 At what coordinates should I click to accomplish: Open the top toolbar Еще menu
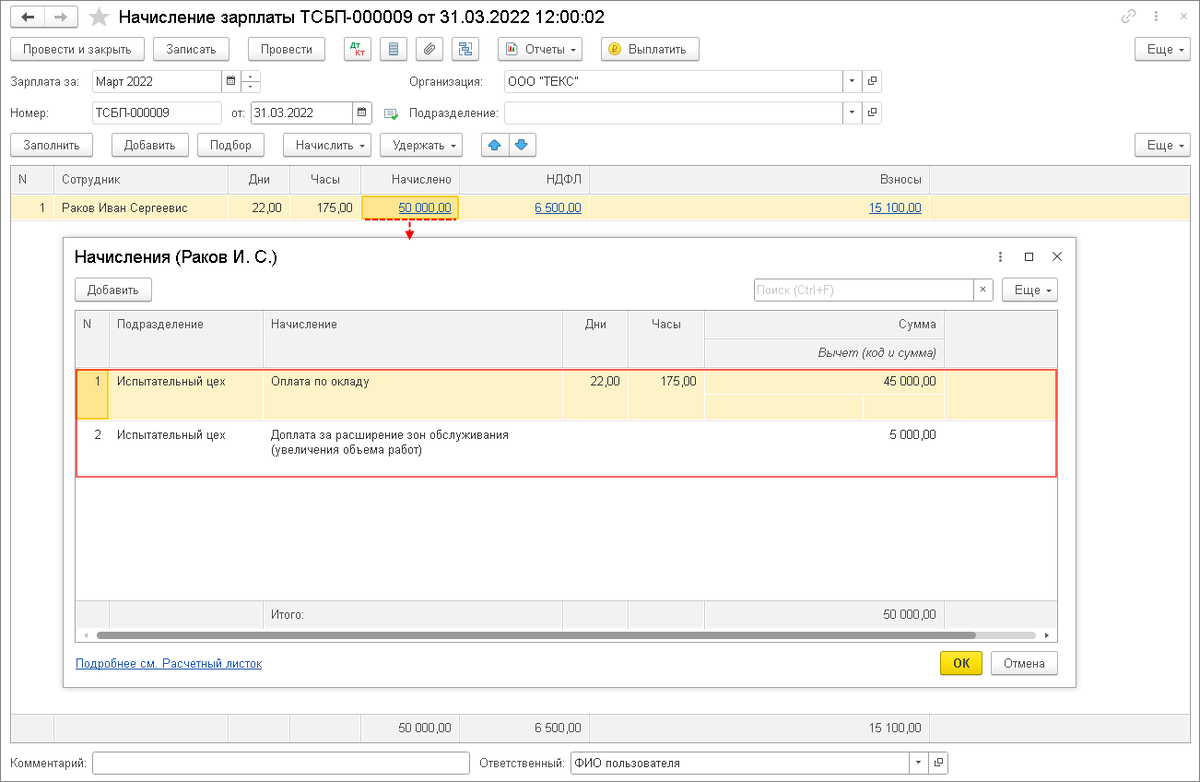click(1163, 49)
